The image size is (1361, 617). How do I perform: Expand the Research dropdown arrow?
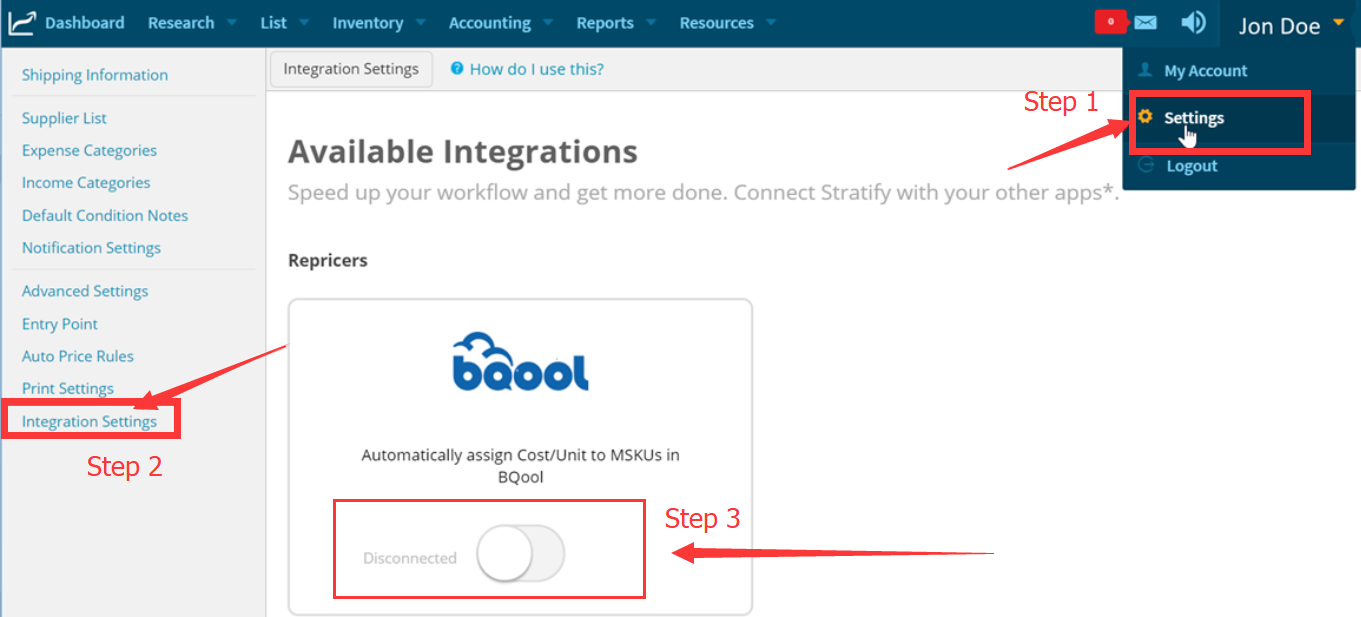click(231, 23)
